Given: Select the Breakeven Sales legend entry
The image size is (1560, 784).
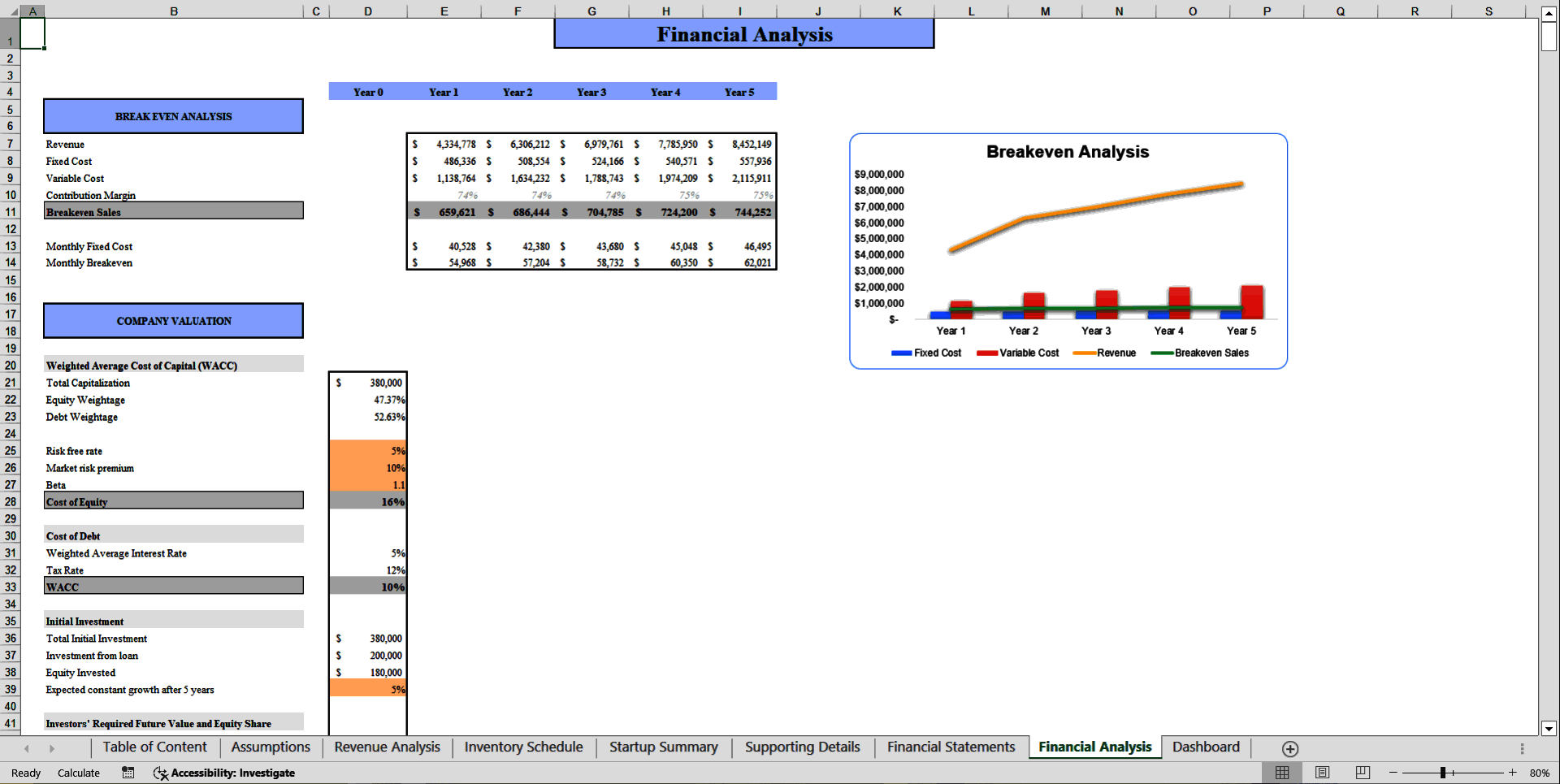Looking at the screenshot, I should pyautogui.click(x=1201, y=353).
